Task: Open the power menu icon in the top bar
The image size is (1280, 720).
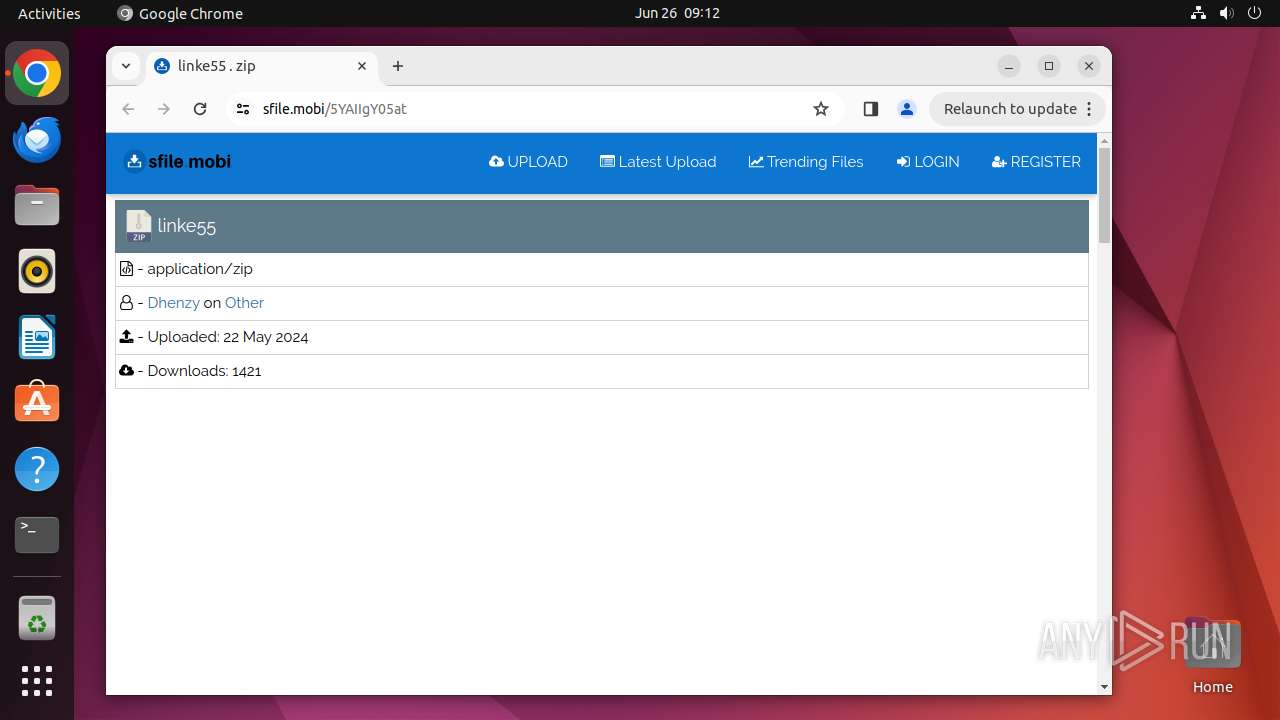Action: [x=1255, y=13]
